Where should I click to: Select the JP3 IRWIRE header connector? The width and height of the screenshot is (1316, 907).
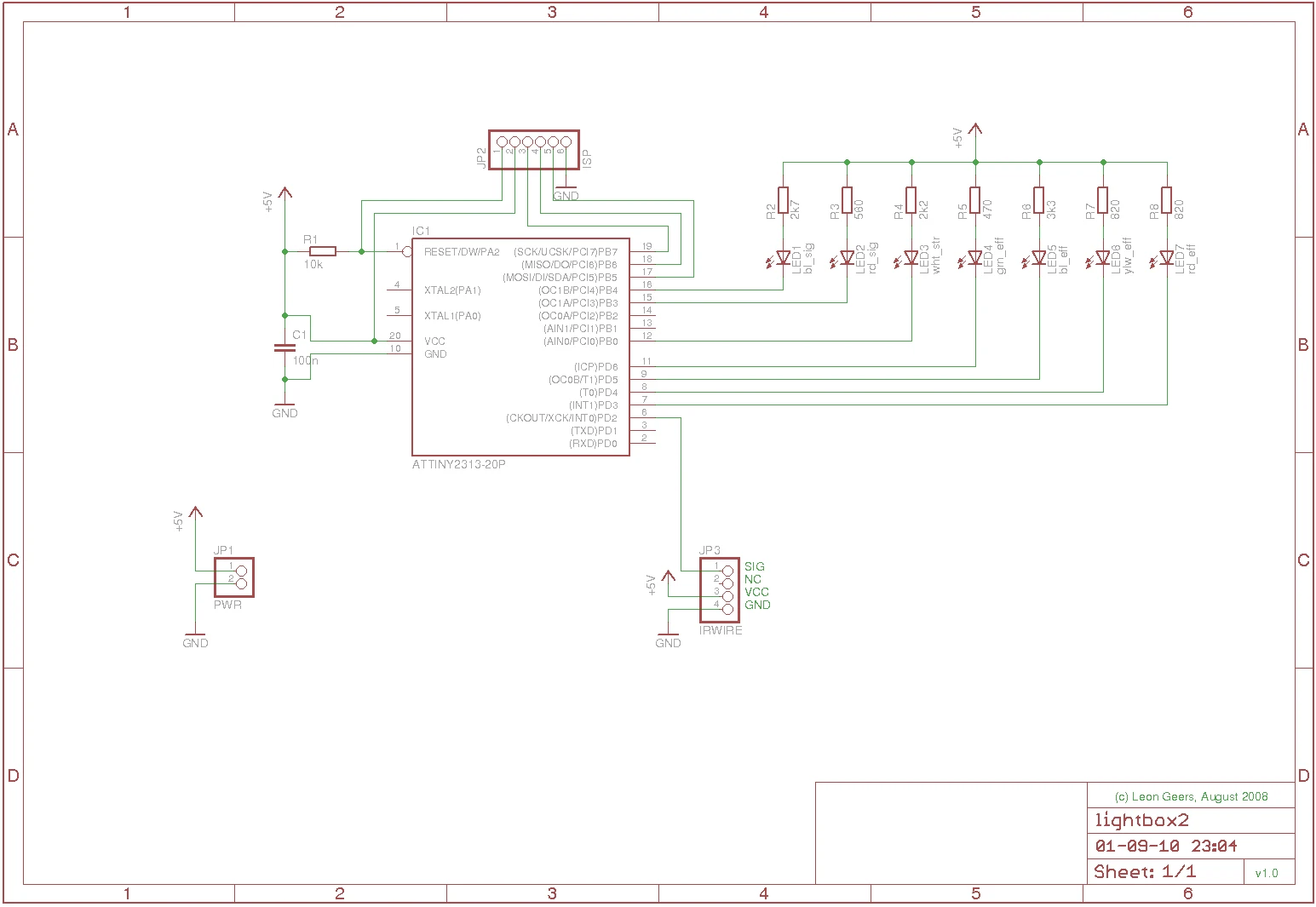(x=721, y=590)
